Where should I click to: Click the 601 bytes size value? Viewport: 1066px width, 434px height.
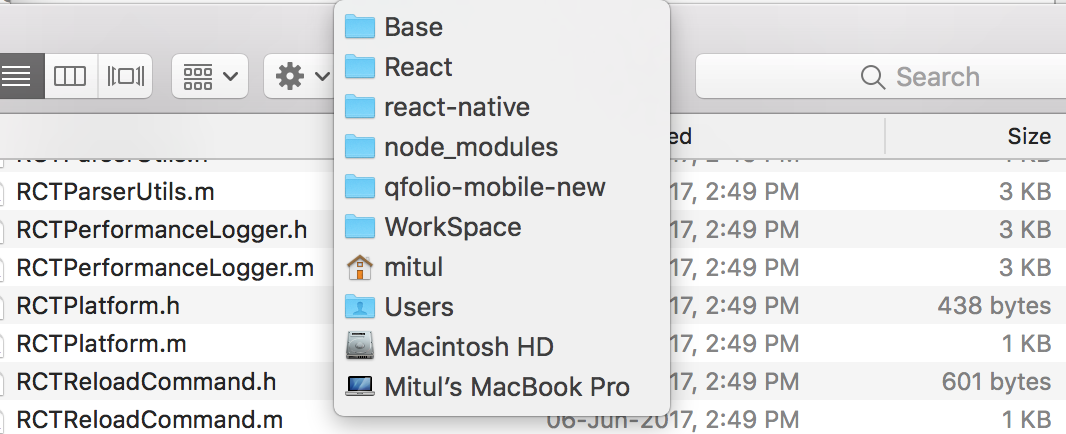pyautogui.click(x=997, y=382)
